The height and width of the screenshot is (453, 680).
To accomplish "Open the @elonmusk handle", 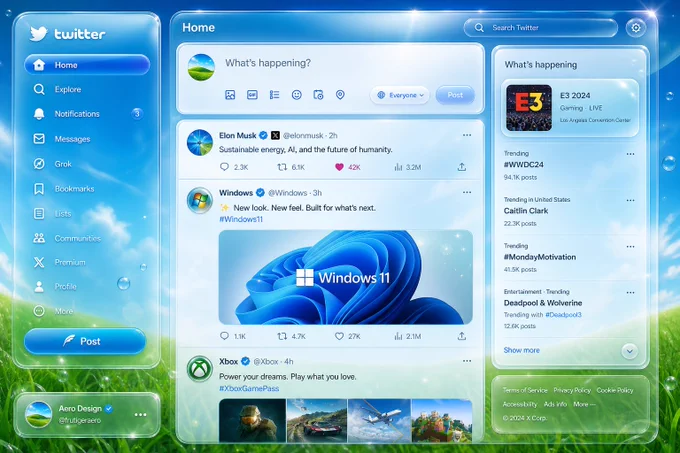I will [x=303, y=136].
